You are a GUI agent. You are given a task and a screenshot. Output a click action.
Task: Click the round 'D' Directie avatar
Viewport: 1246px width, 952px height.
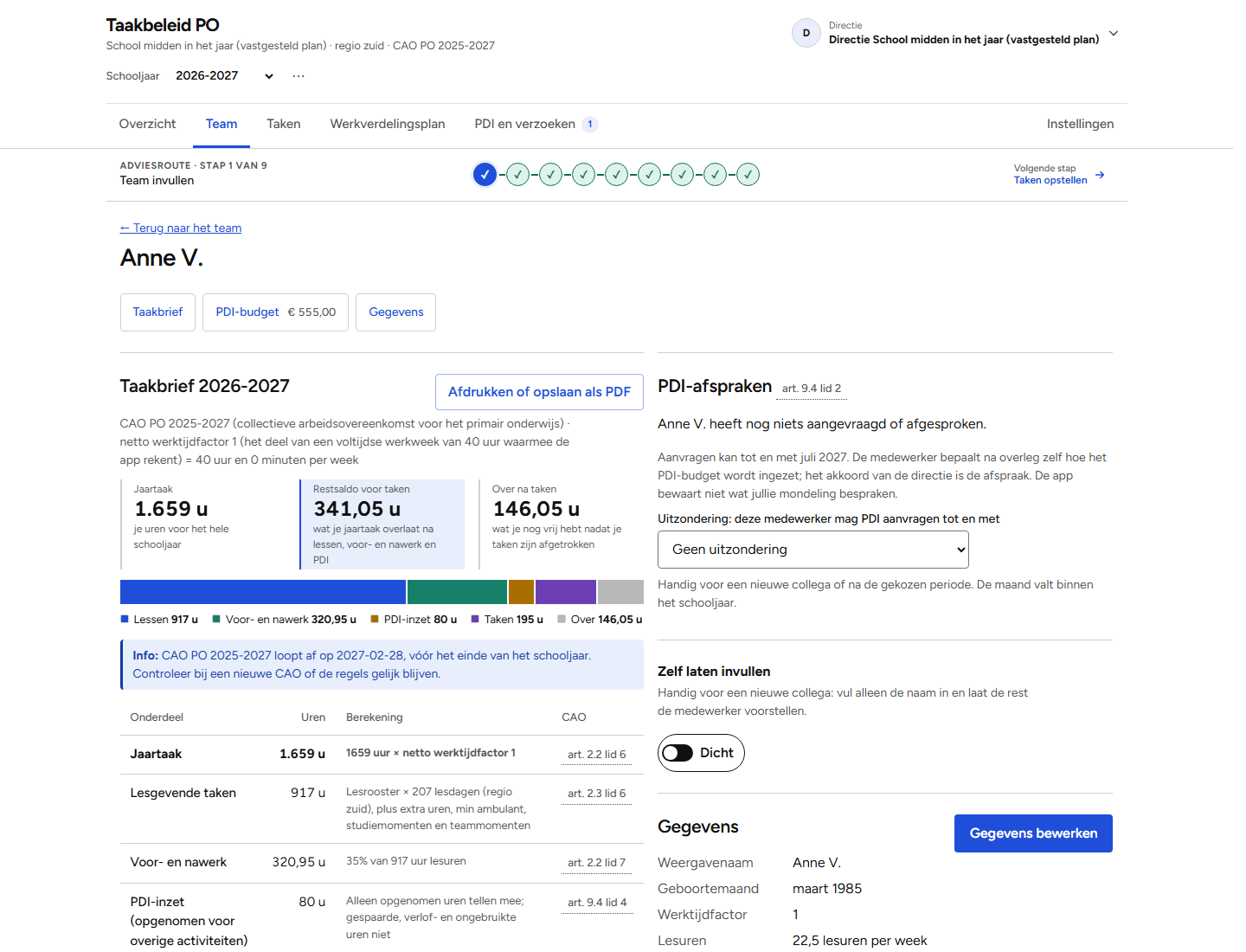click(806, 33)
